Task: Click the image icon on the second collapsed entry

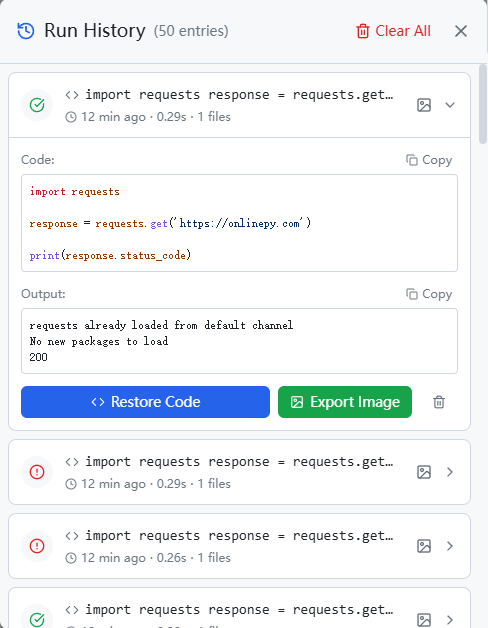Action: tap(424, 472)
